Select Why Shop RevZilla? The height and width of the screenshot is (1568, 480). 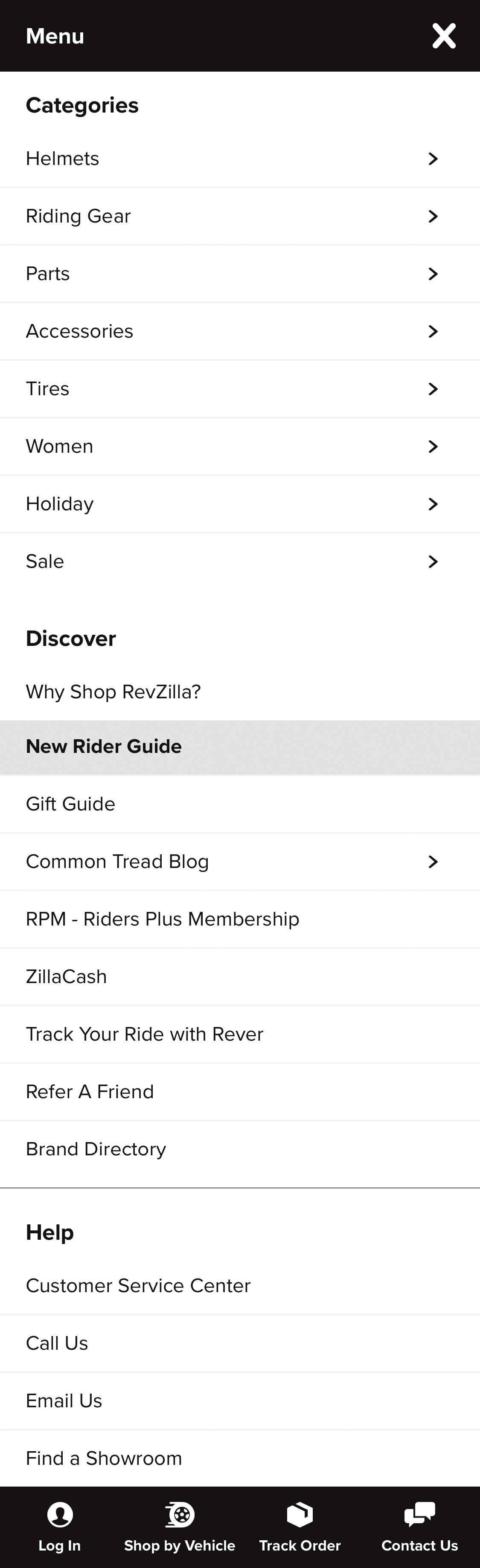(113, 691)
